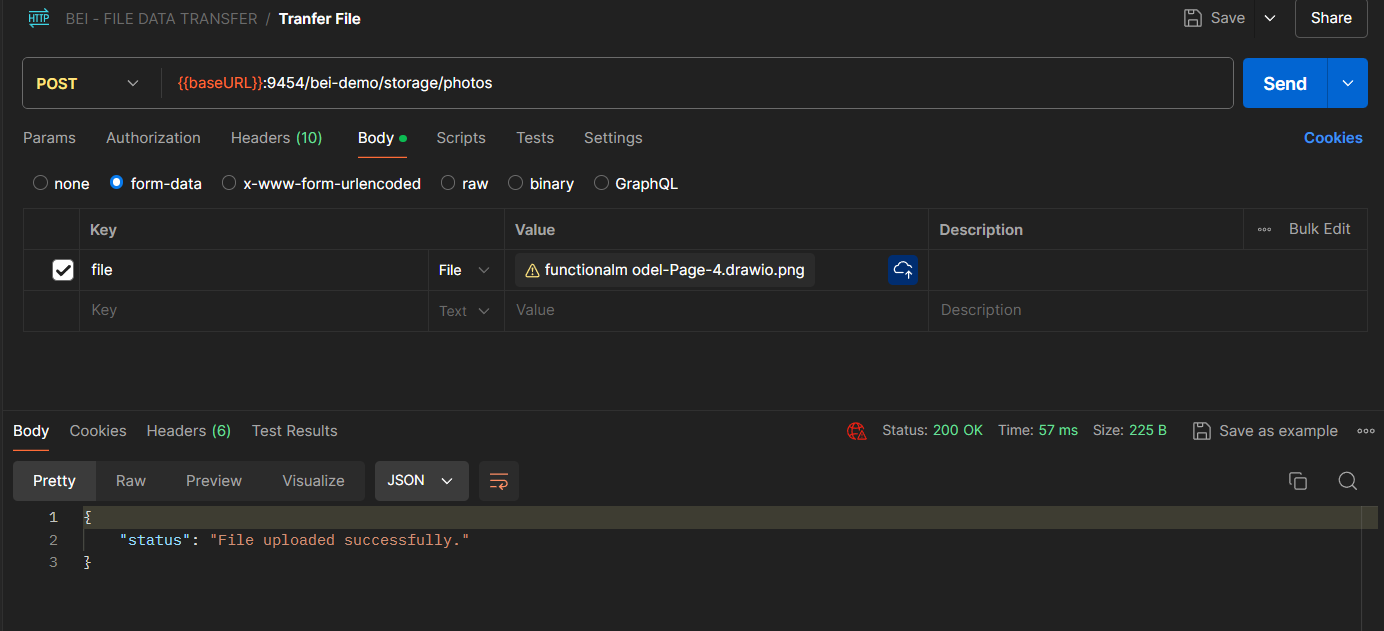Uncheck the file key row checkbox
1384x631 pixels.
tap(63, 270)
